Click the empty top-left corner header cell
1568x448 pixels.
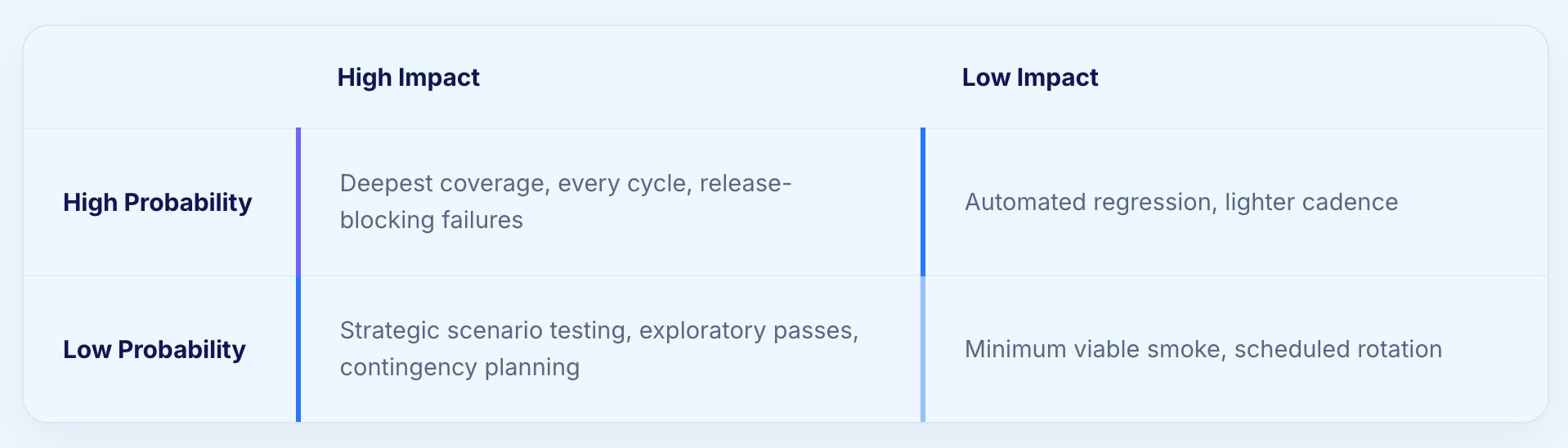click(160, 77)
